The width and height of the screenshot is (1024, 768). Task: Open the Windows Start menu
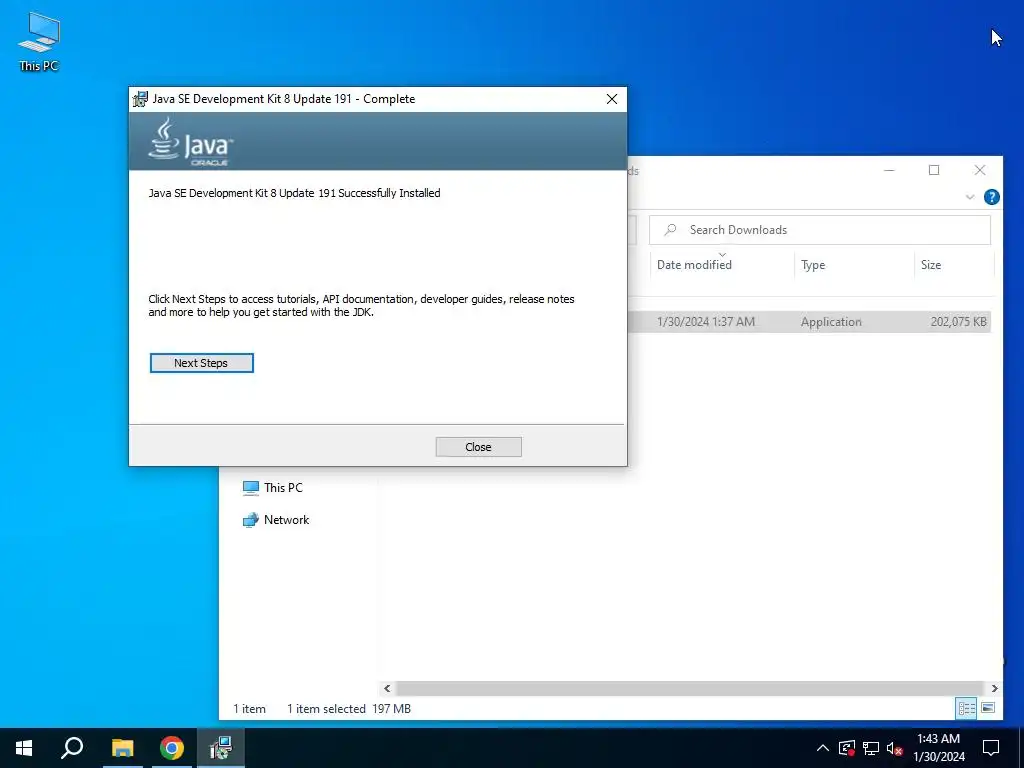[24, 748]
